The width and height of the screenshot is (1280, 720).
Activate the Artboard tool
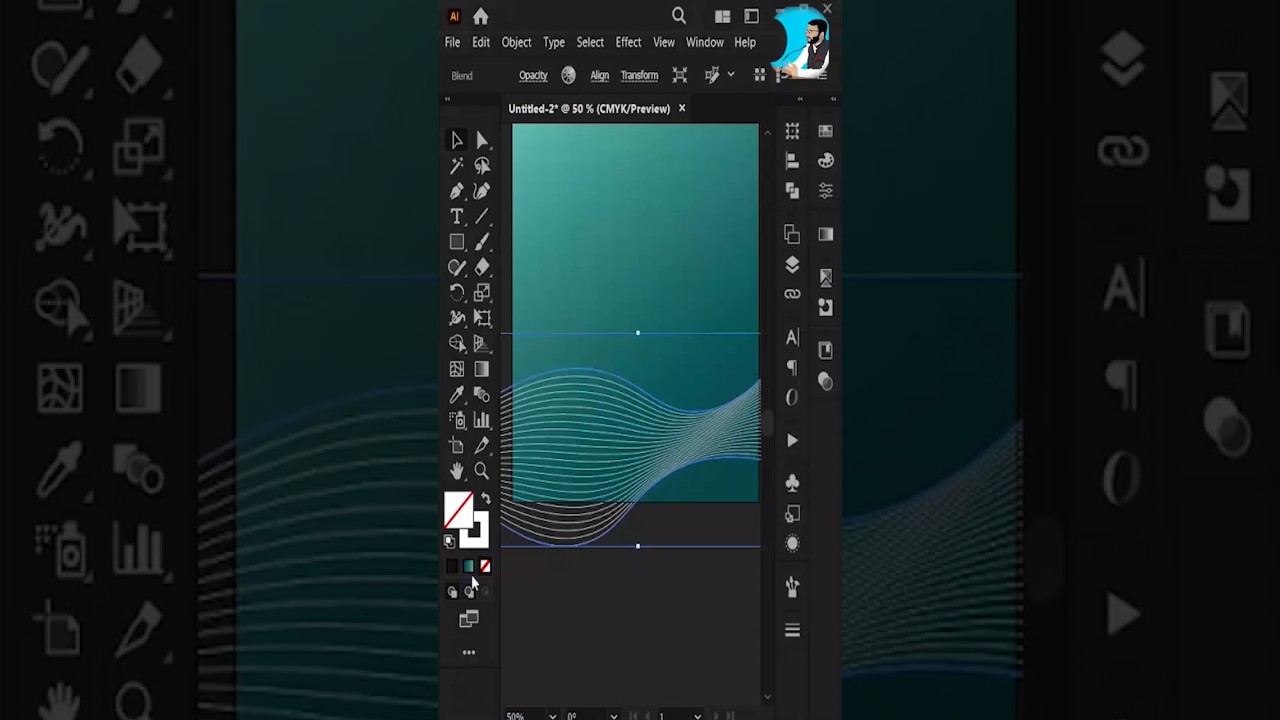click(457, 445)
